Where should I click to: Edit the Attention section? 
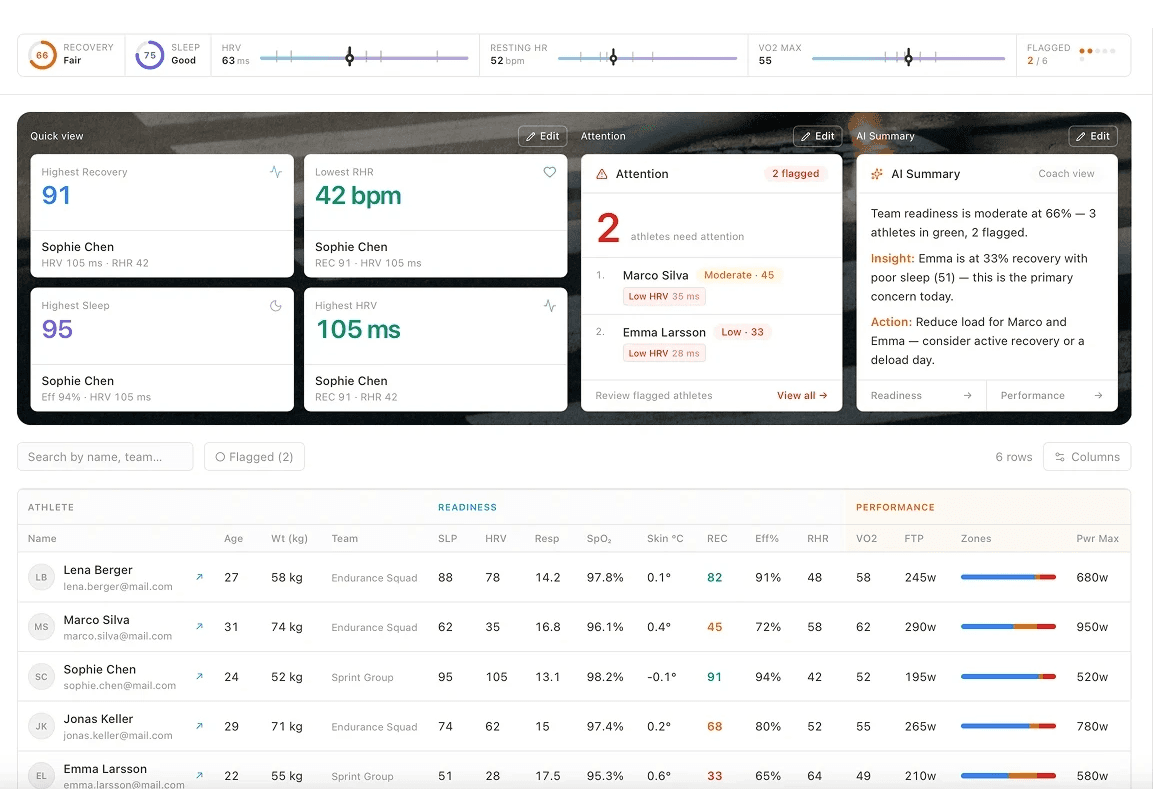click(x=818, y=136)
